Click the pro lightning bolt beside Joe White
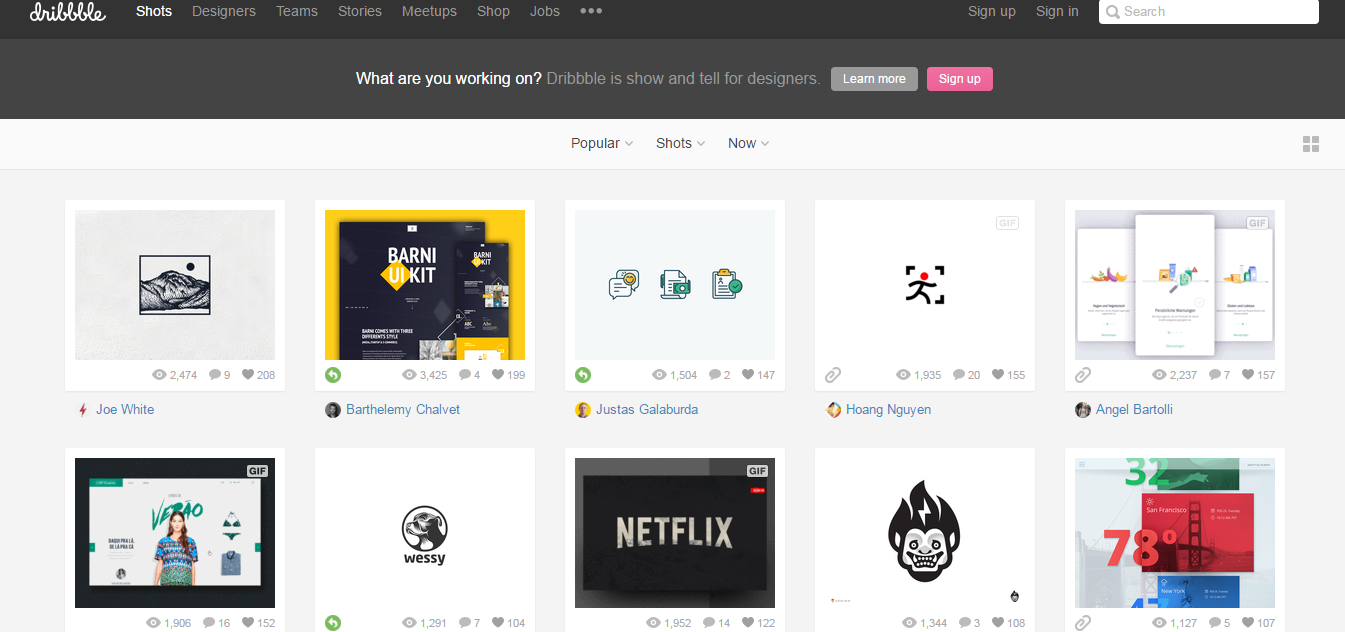Image resolution: width=1345 pixels, height=632 pixels. coord(83,409)
